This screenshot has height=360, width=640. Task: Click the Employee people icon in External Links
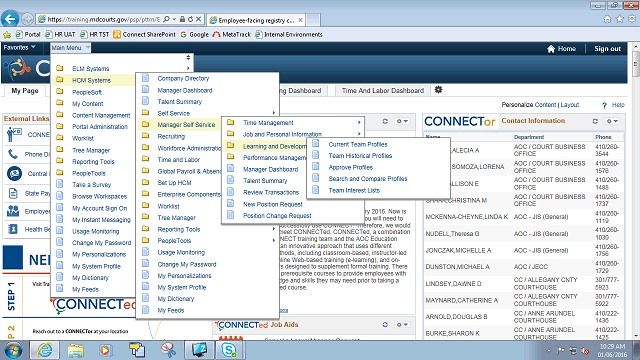13,211
